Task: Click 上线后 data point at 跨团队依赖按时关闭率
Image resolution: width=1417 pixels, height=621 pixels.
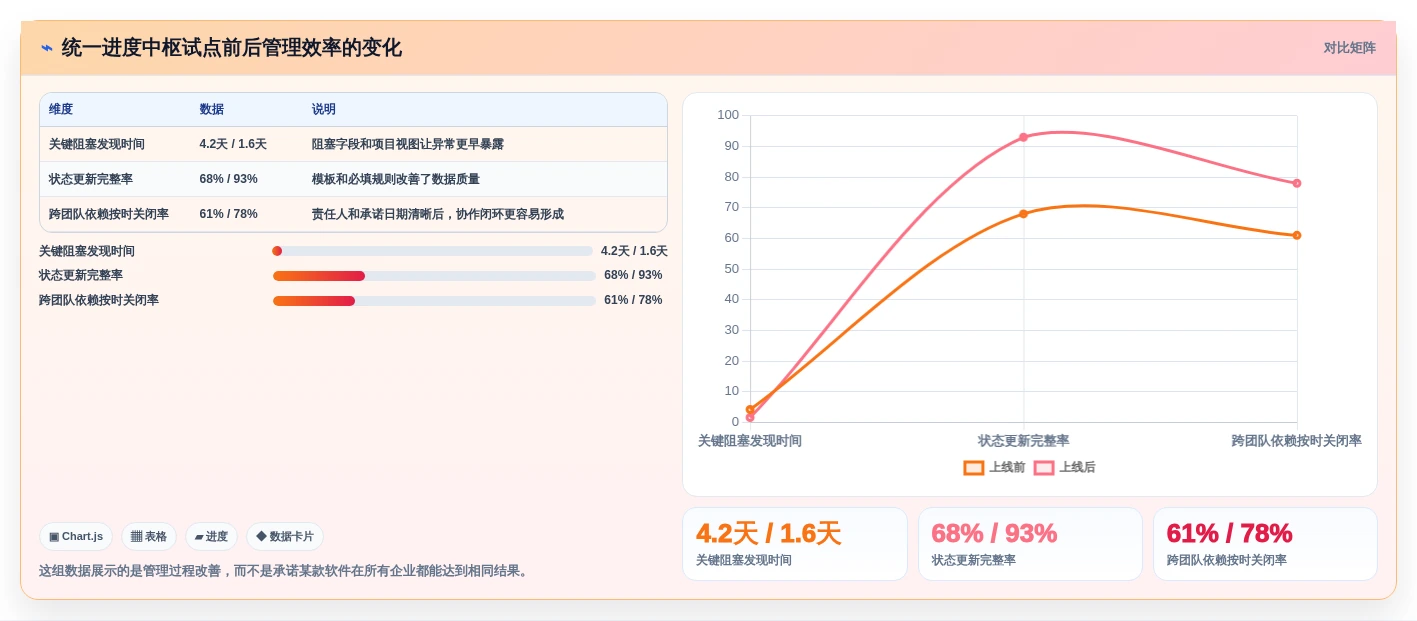Action: pos(1297,183)
